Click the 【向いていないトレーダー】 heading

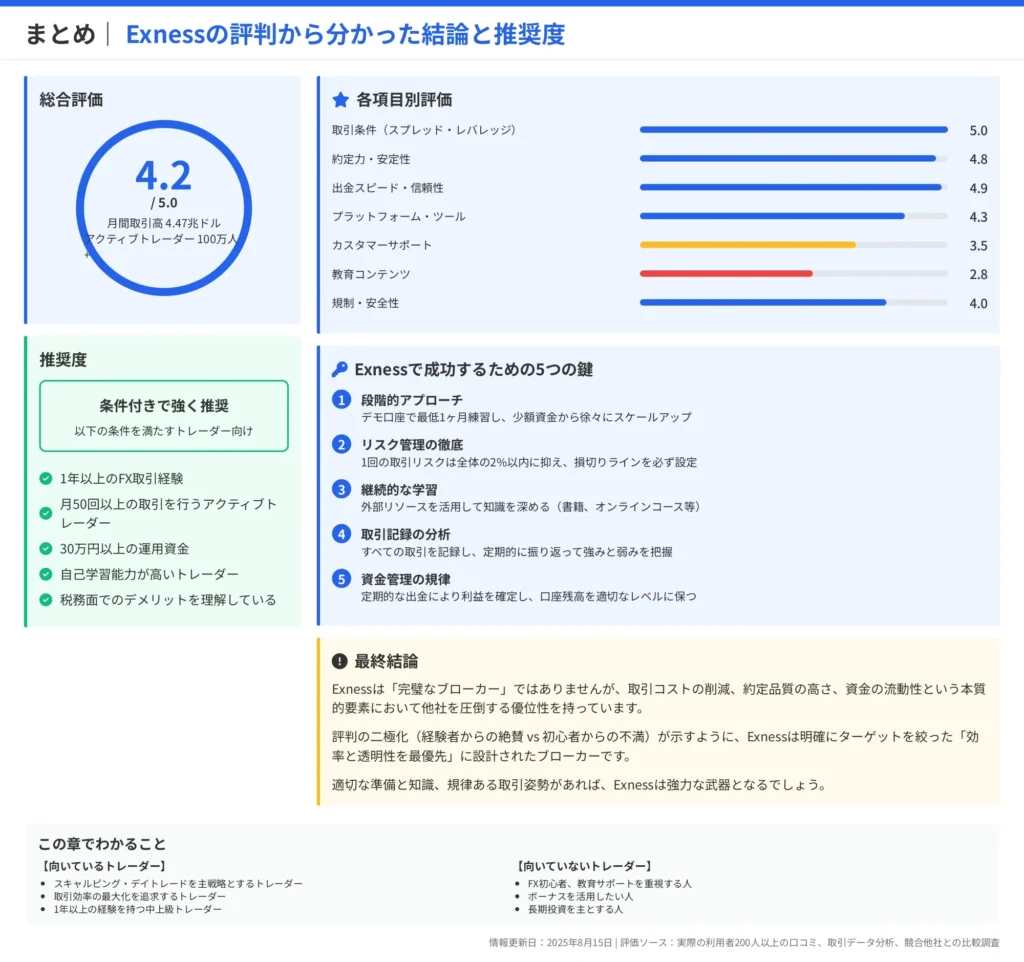(584, 866)
